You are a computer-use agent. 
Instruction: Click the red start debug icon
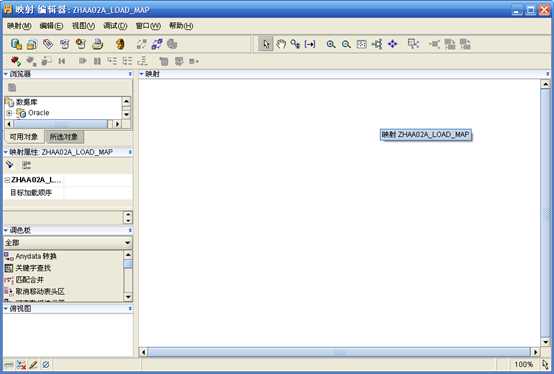tap(16, 61)
